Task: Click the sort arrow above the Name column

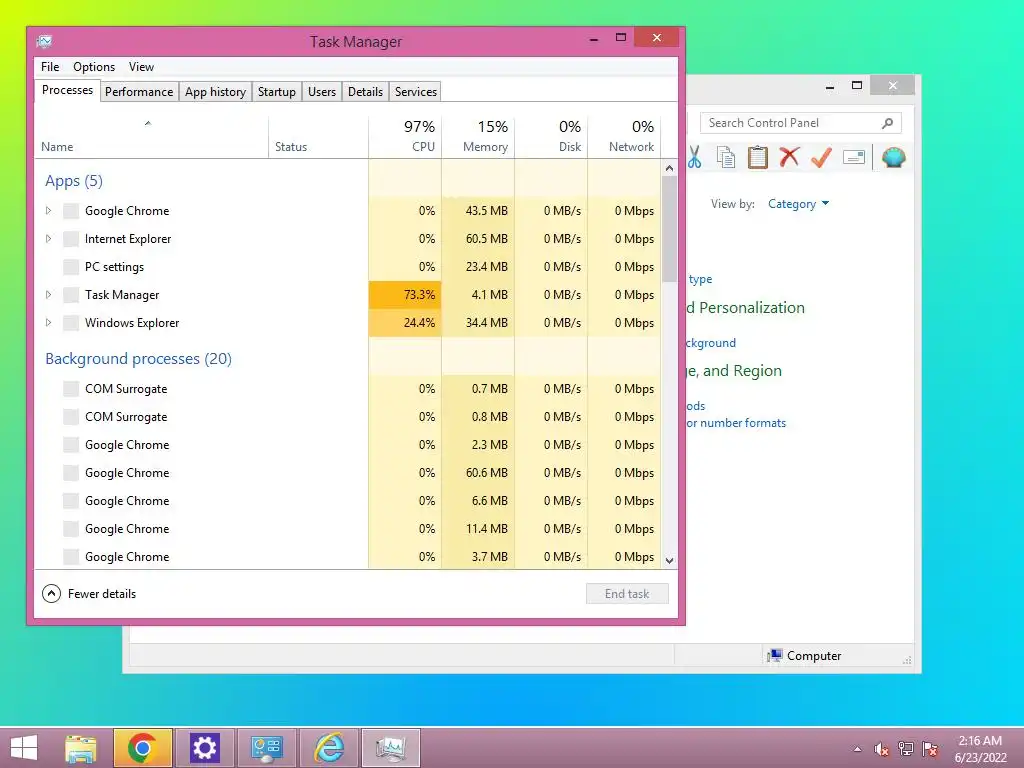Action: click(x=148, y=123)
